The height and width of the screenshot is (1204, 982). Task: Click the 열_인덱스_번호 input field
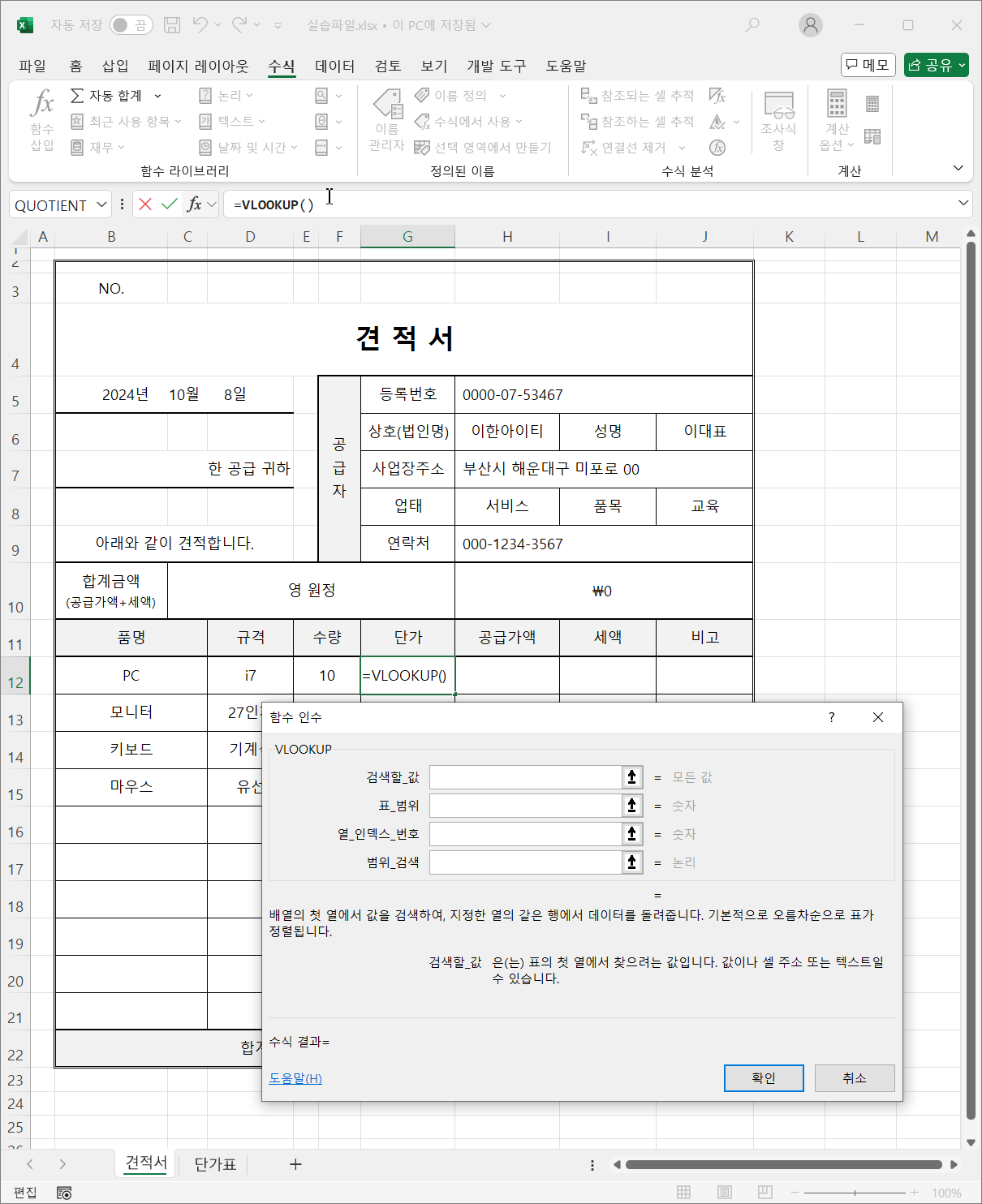[x=526, y=834]
